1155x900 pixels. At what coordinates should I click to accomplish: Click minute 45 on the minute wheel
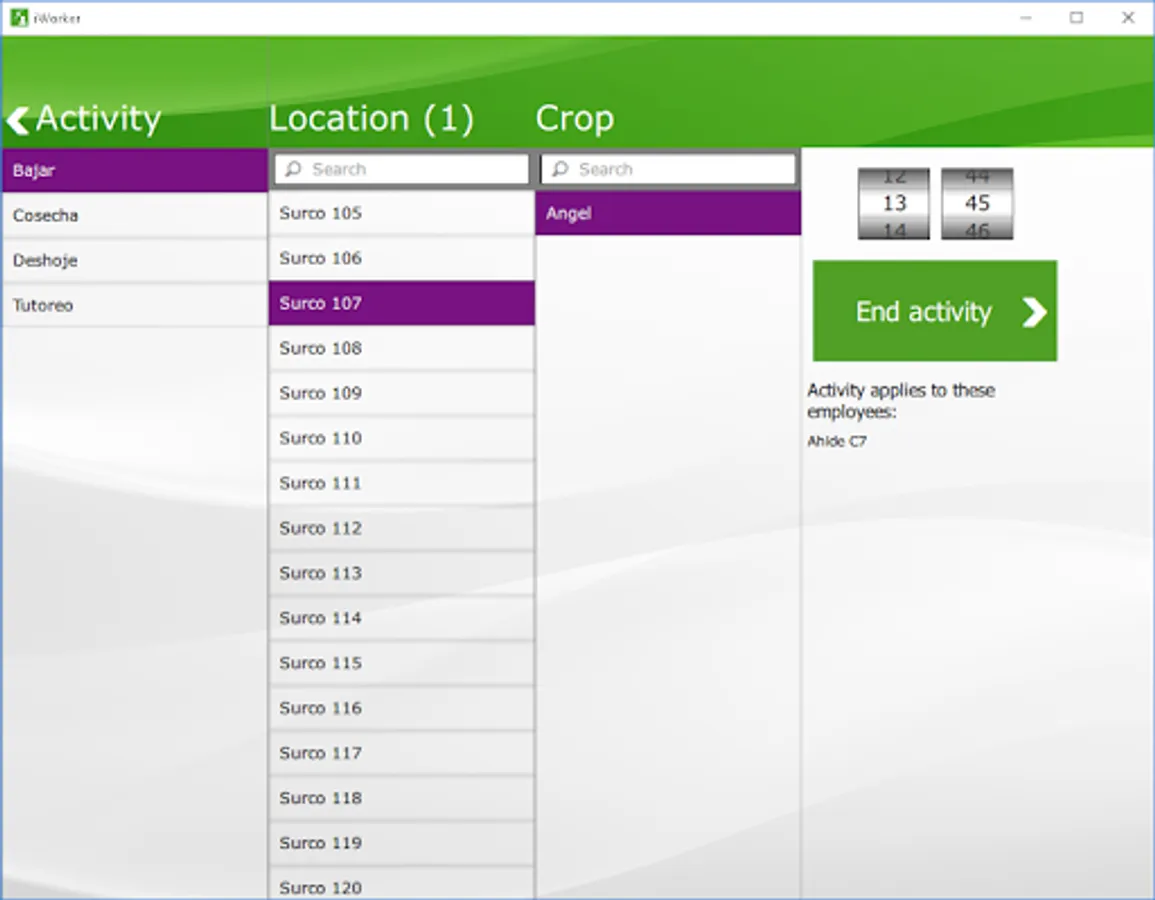coord(977,203)
